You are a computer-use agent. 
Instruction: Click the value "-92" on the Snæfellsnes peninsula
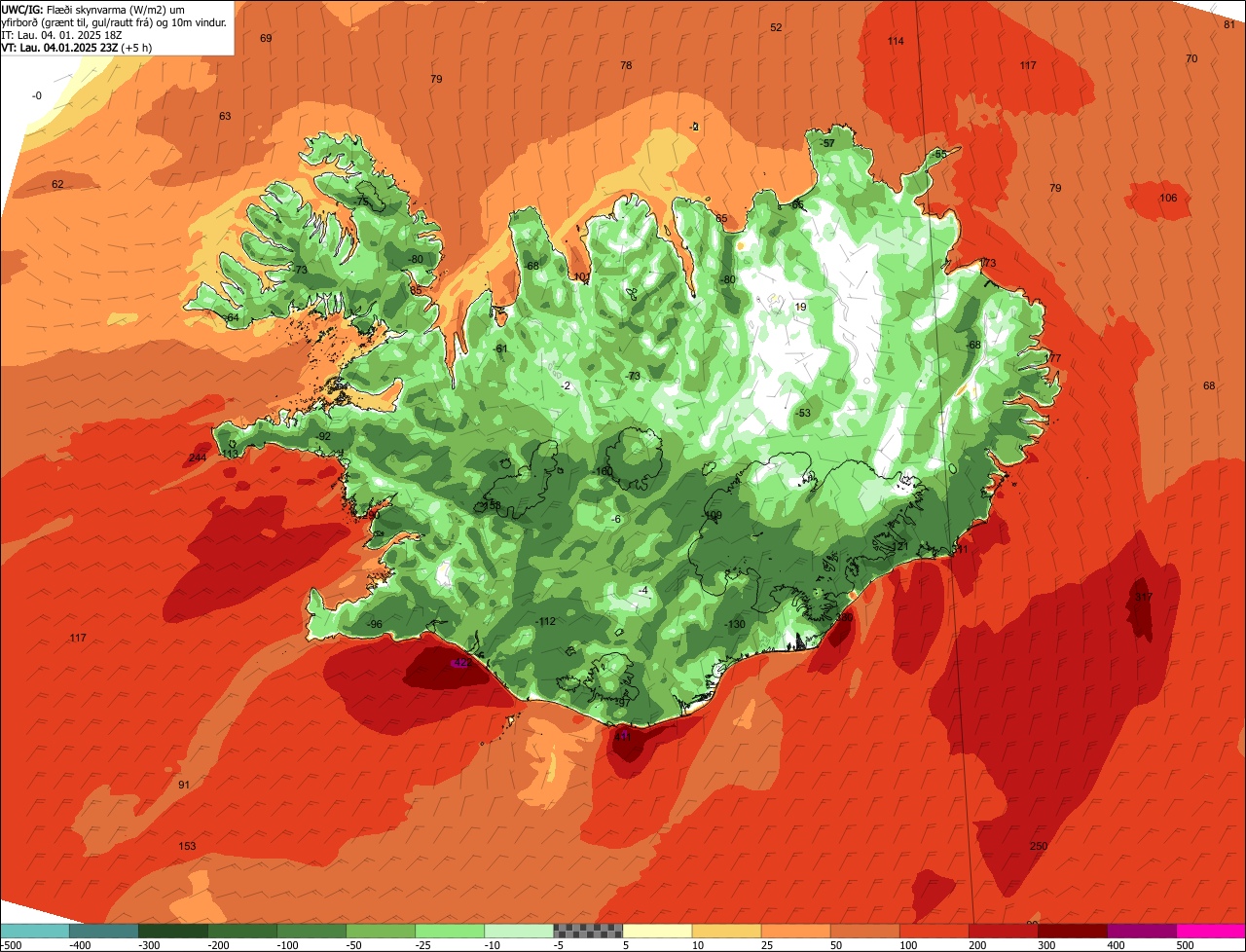pos(323,436)
